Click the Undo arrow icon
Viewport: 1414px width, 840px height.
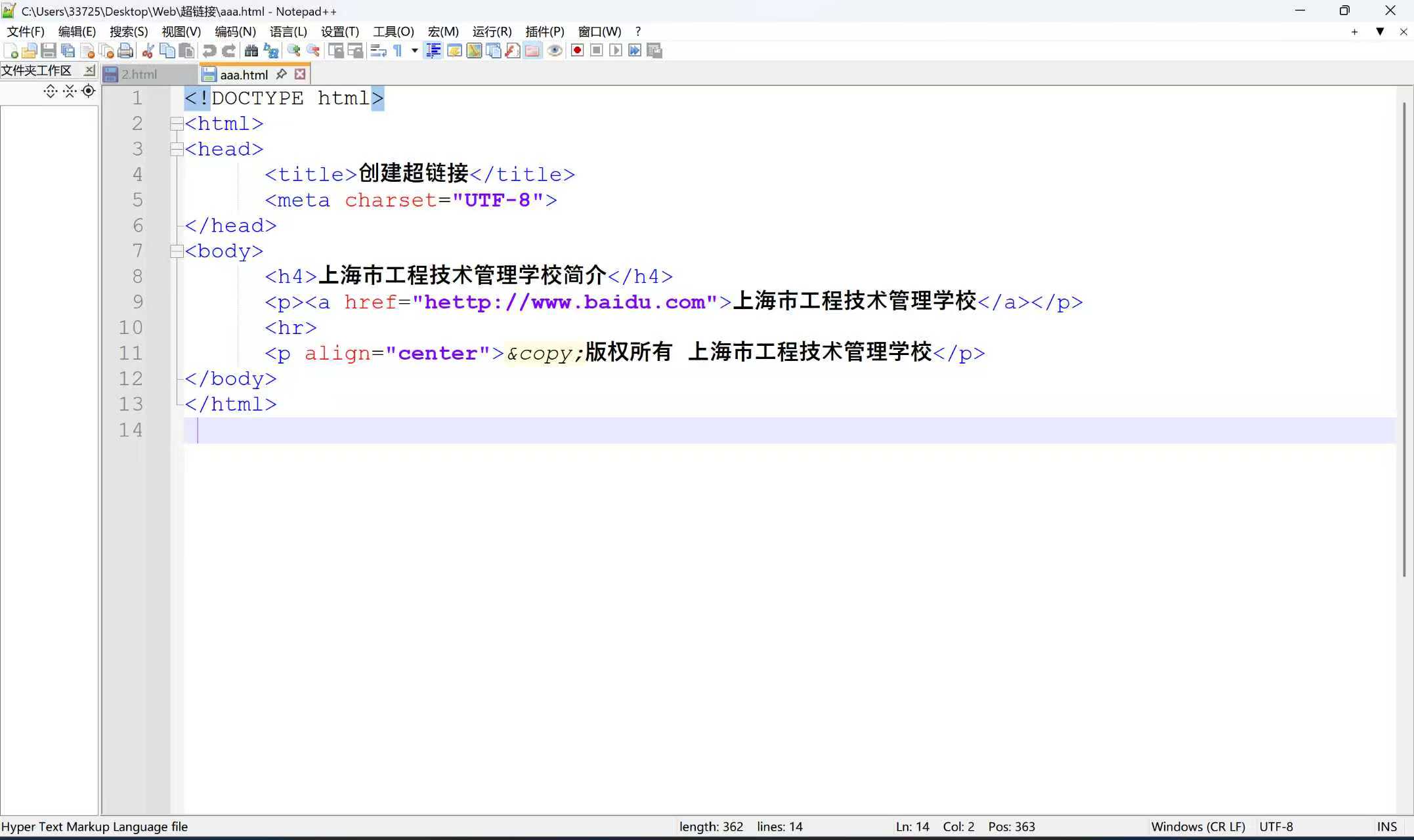coord(209,51)
